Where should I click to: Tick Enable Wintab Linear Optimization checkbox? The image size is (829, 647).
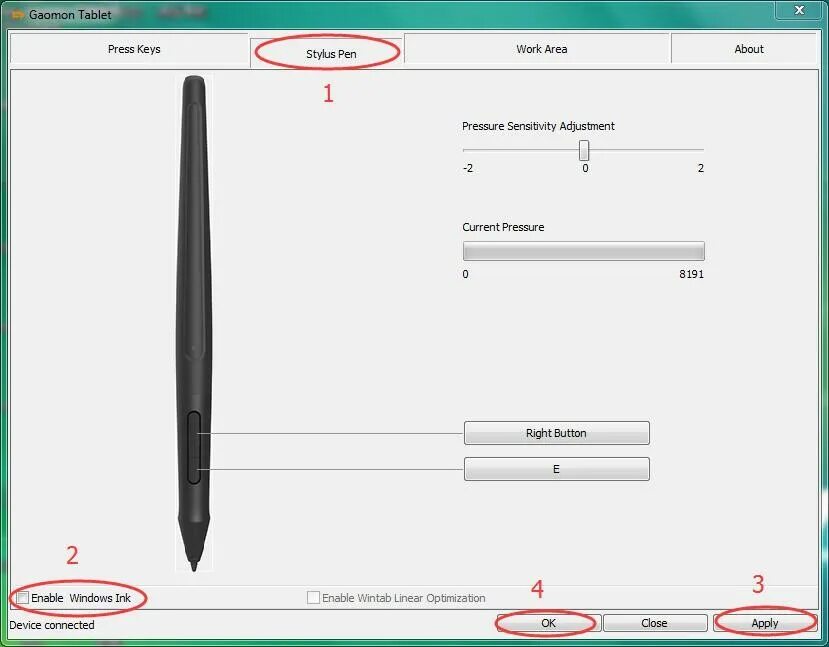coord(313,597)
